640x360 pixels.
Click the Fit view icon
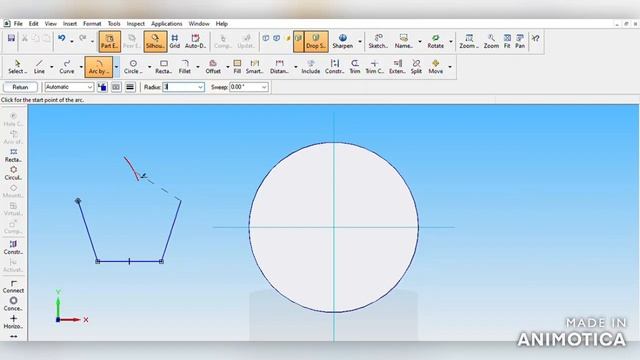pos(507,42)
